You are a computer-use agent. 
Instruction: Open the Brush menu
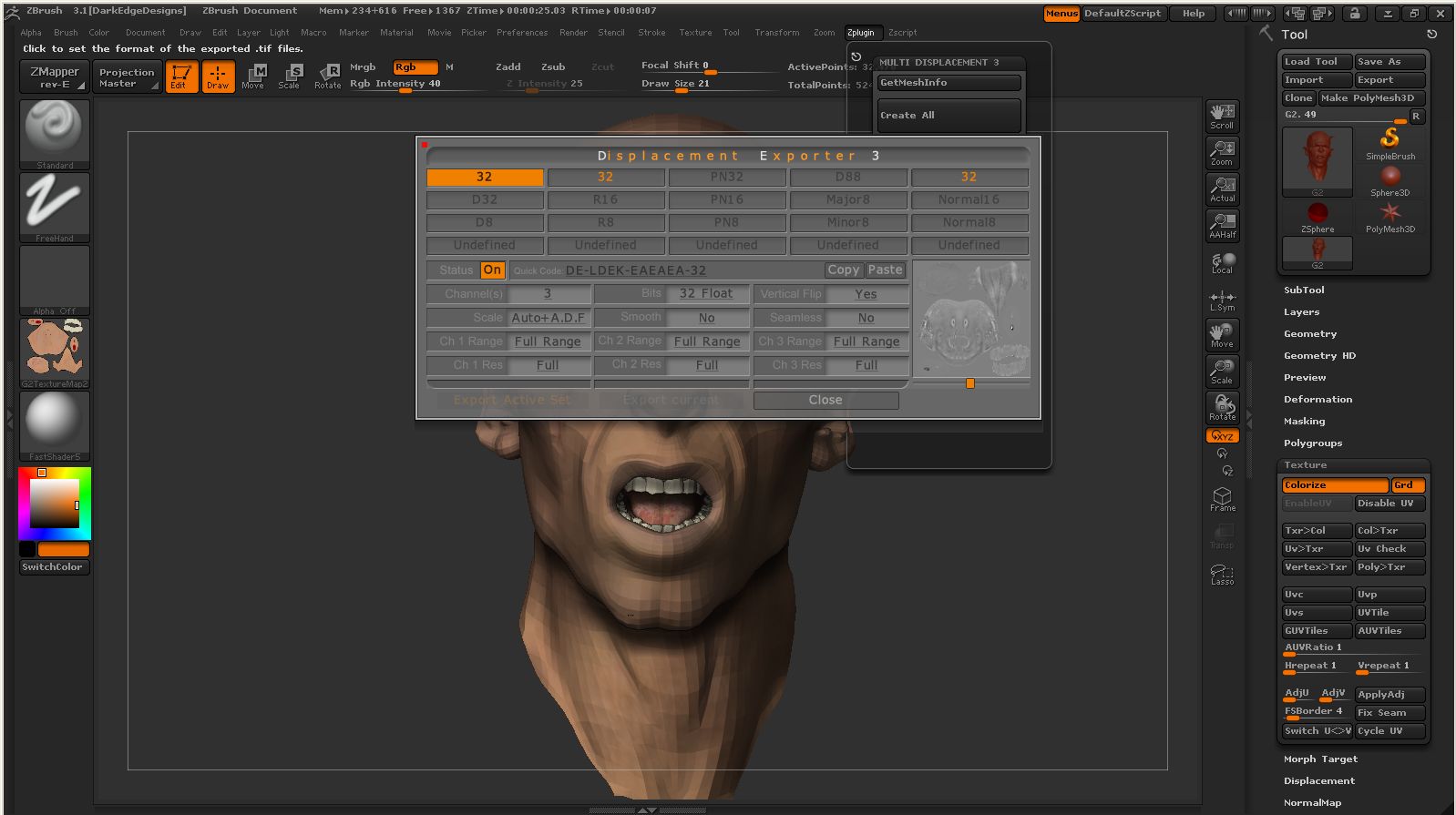(x=66, y=33)
